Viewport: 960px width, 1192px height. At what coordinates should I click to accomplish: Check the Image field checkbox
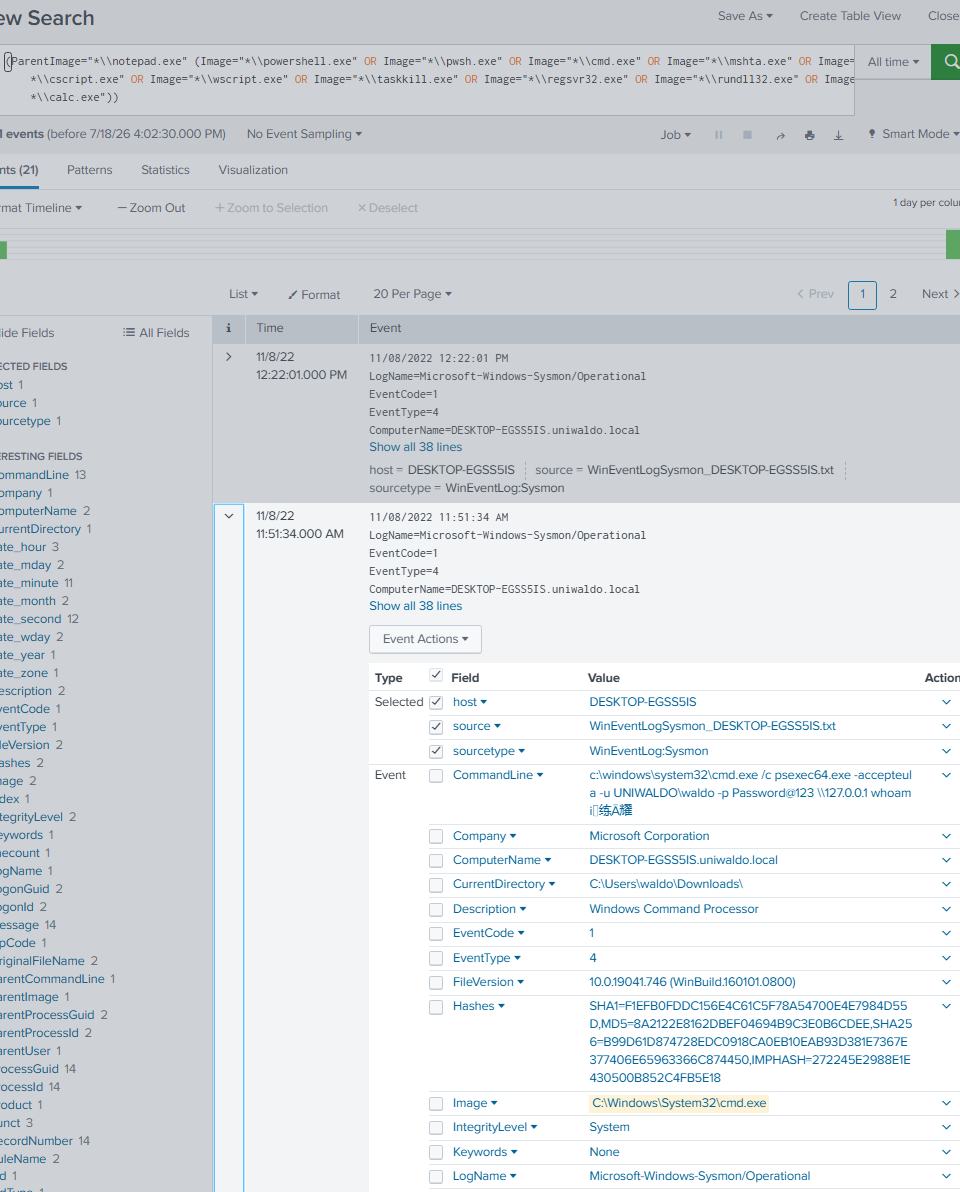tap(436, 1104)
